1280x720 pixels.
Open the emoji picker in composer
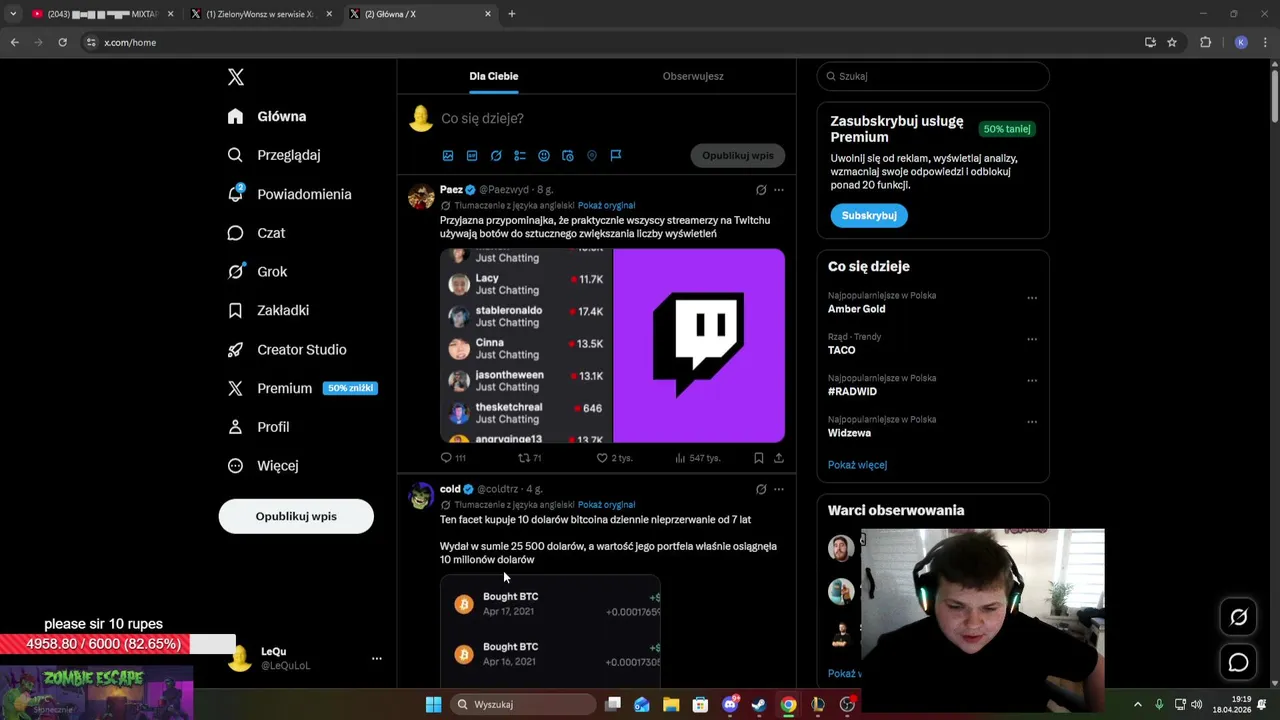click(544, 156)
